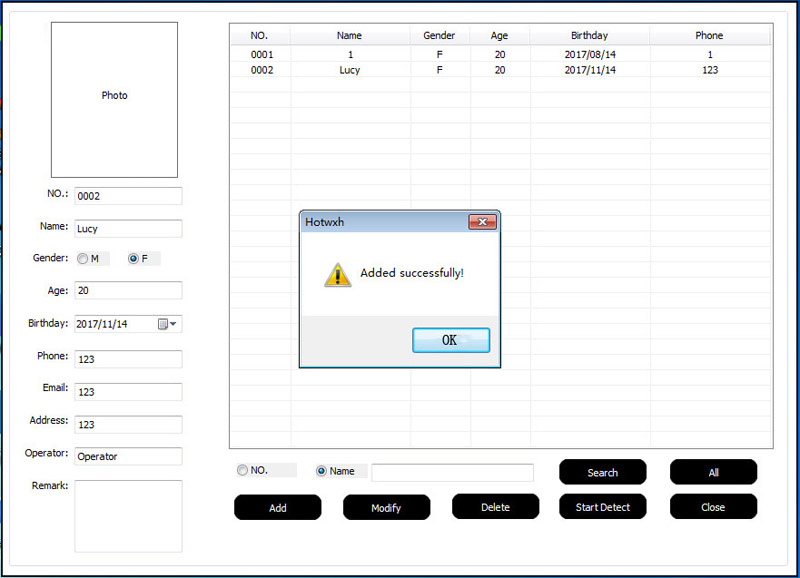This screenshot has width=800, height=578.
Task: Choose search by NO. radio button
Action: click(242, 470)
